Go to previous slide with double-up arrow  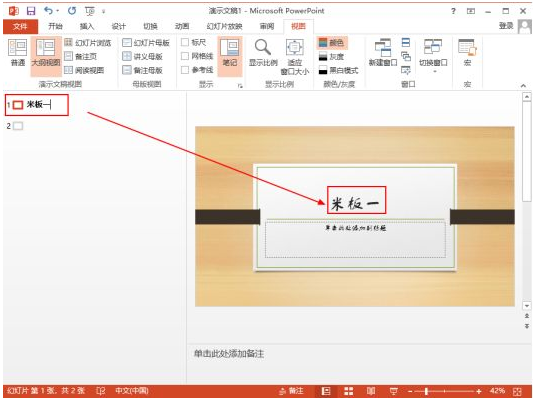pos(527,316)
